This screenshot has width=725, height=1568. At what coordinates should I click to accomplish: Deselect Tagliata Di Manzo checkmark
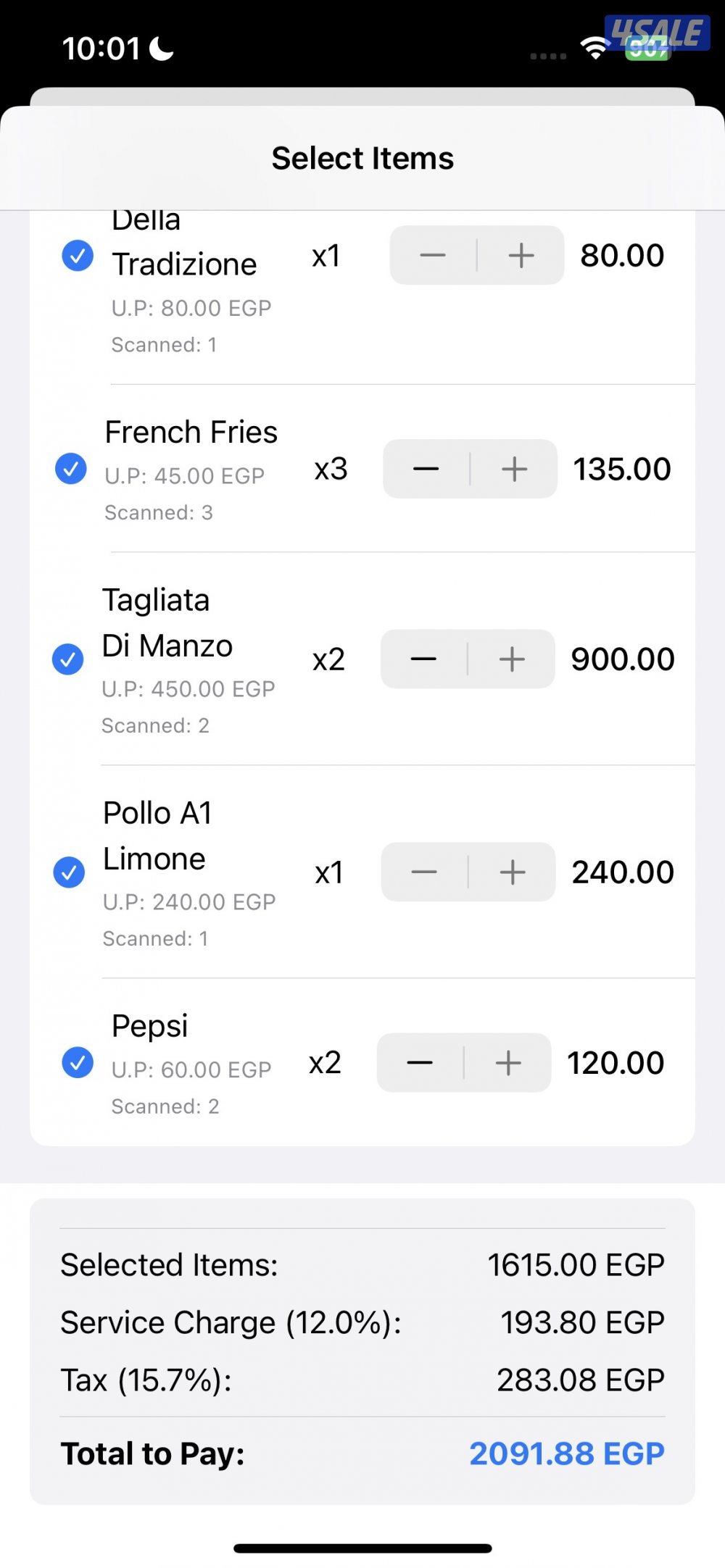click(68, 659)
